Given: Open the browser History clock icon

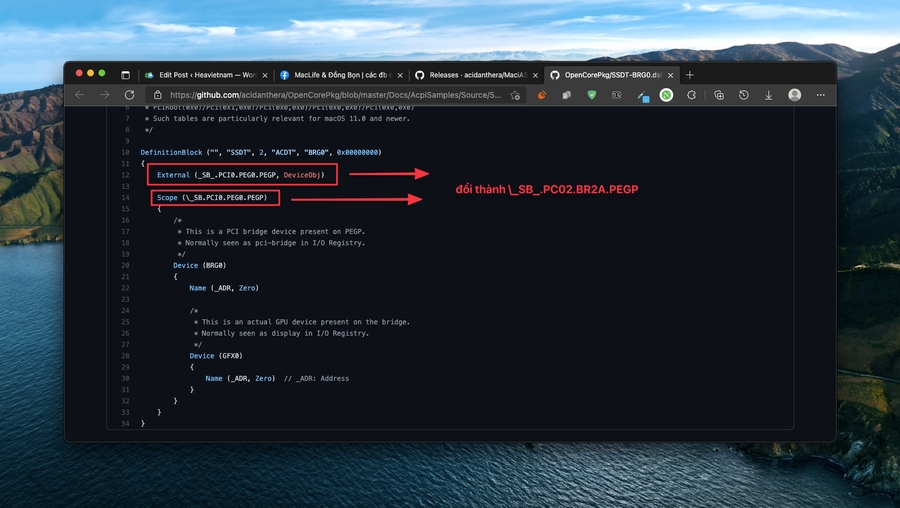Looking at the screenshot, I should coord(743,95).
